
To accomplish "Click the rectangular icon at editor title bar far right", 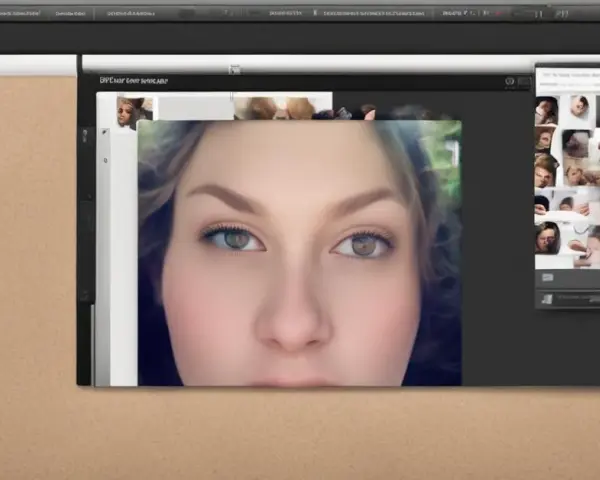I will tap(524, 82).
